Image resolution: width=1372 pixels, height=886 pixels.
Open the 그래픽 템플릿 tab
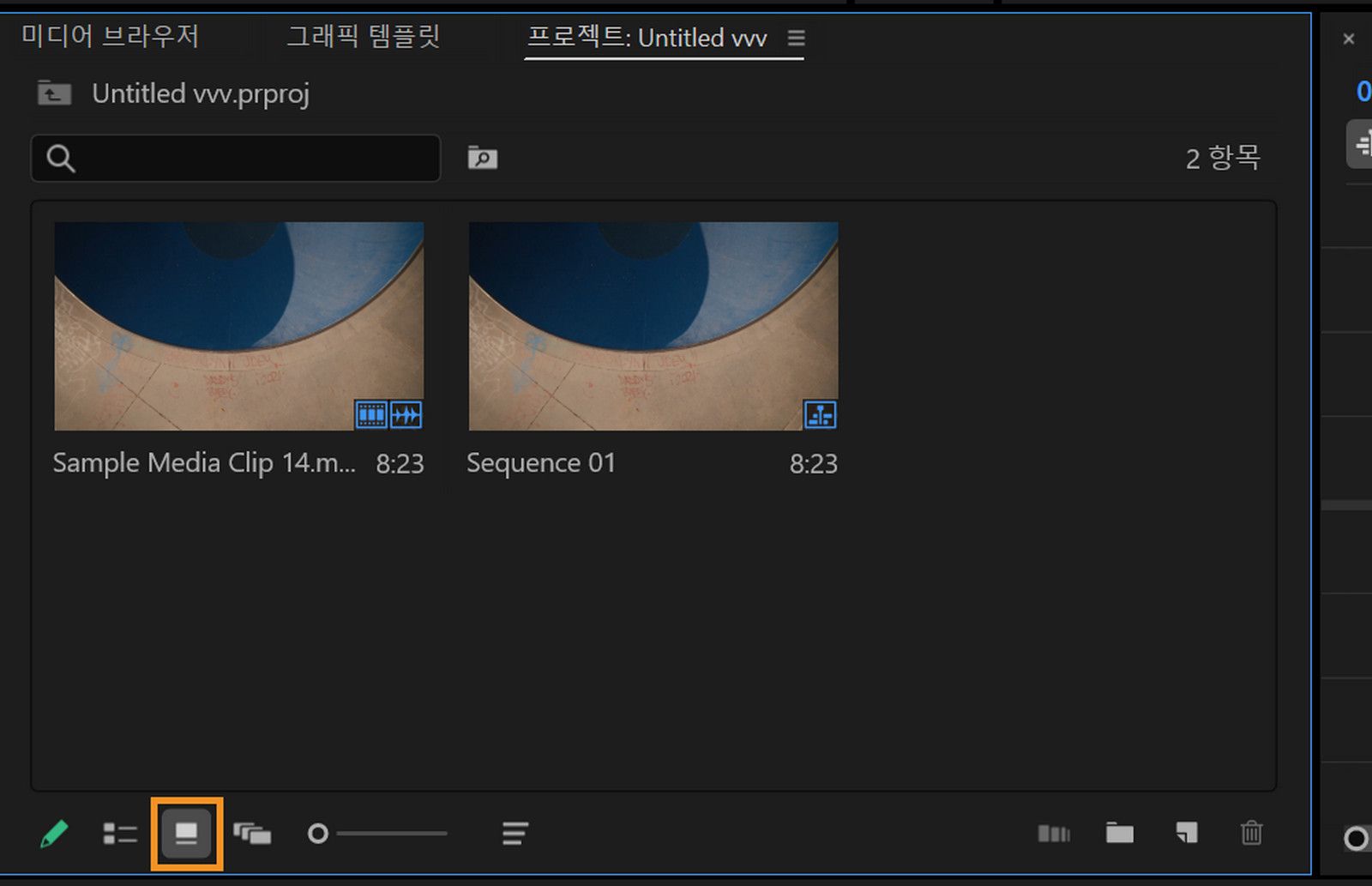tap(361, 38)
